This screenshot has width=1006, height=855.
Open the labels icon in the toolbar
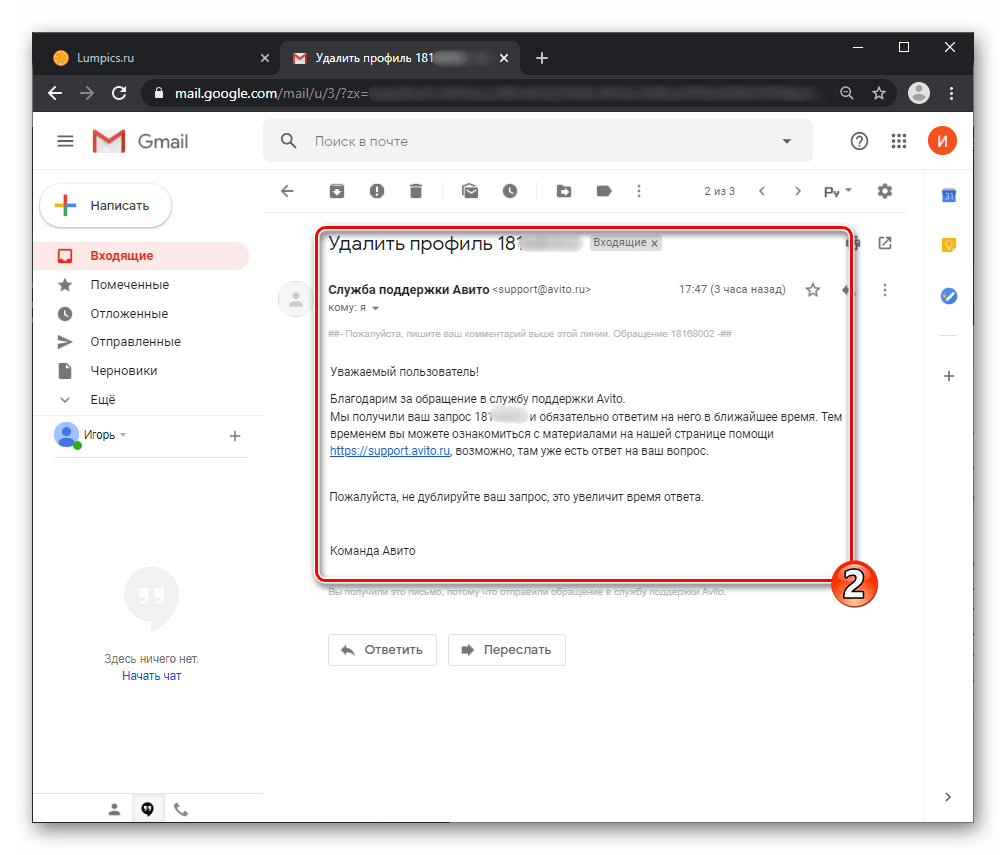(x=604, y=191)
